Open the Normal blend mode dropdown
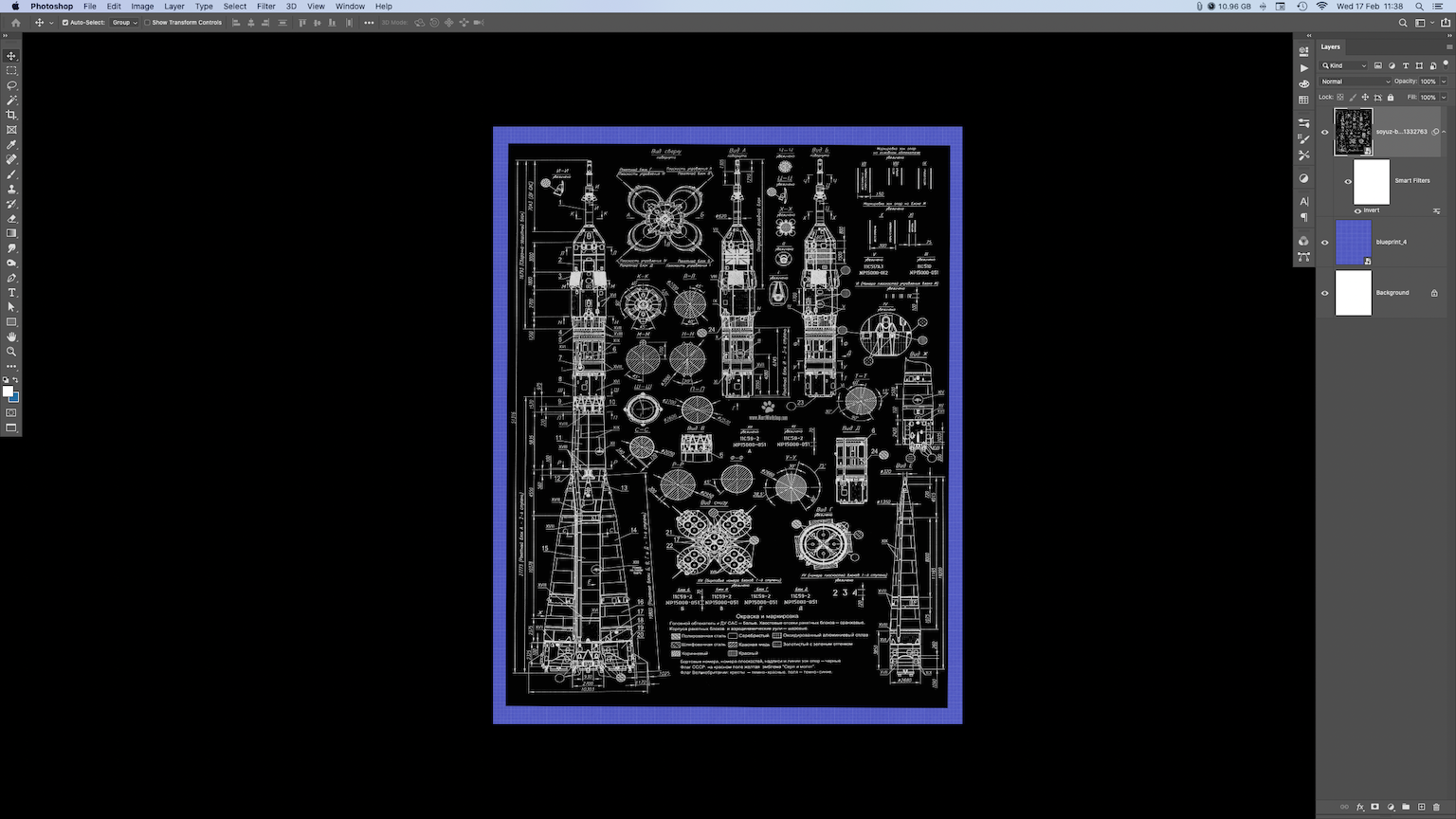Image resolution: width=1456 pixels, height=819 pixels. (1356, 82)
